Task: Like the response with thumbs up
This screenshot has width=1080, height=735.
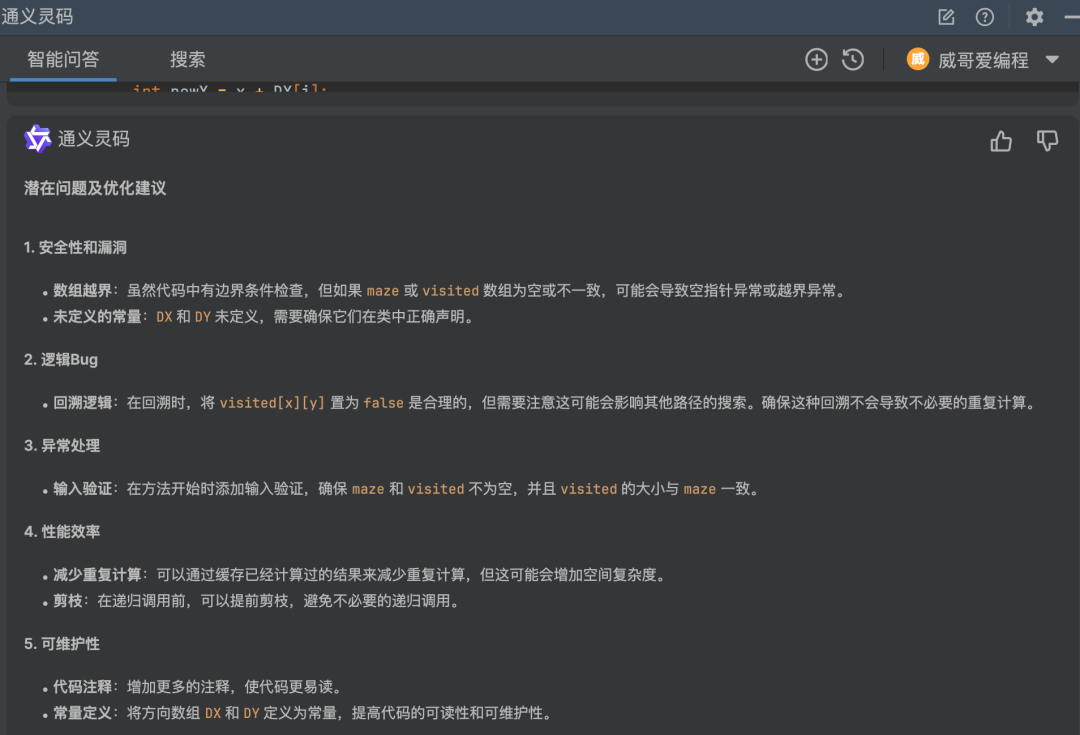Action: pos(1001,141)
